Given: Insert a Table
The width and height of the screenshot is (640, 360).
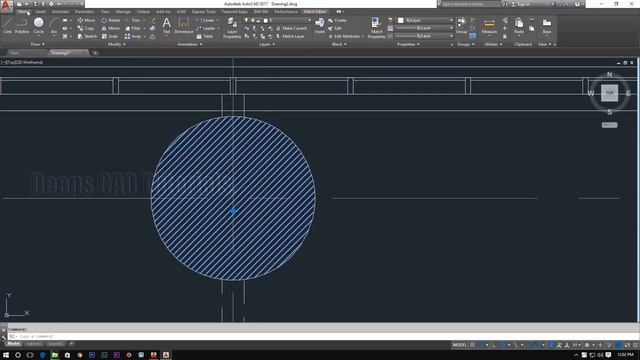Looking at the screenshot, I should 205,36.
